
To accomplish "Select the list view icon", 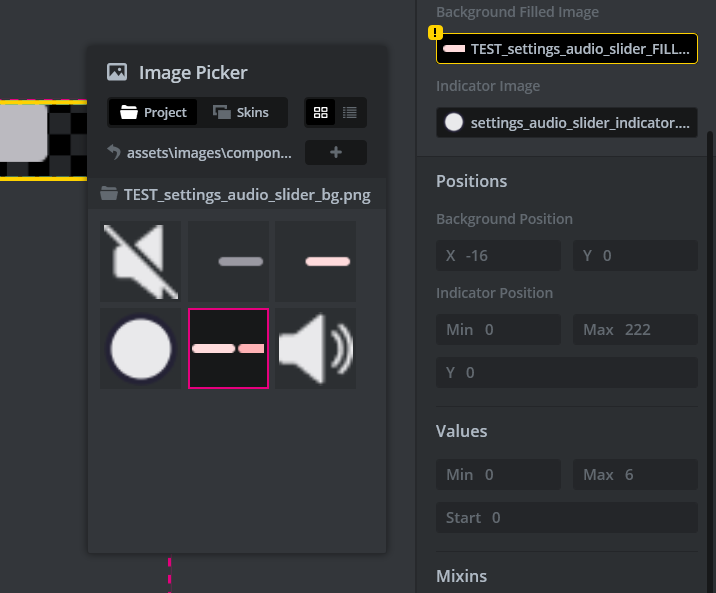I will (x=350, y=112).
